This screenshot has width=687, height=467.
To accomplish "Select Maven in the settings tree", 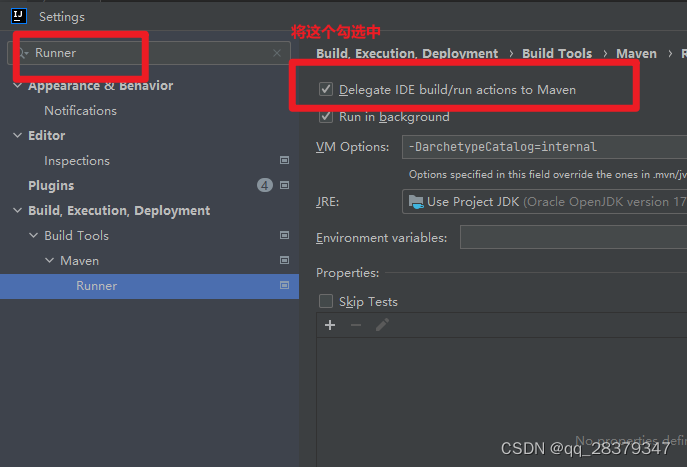I will pyautogui.click(x=80, y=261).
